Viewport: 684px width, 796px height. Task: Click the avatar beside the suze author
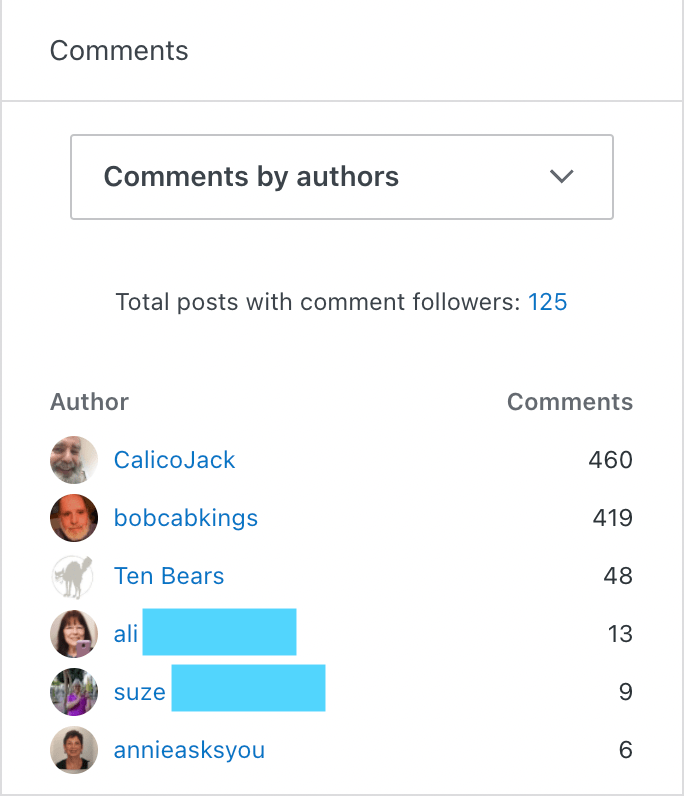(x=74, y=692)
